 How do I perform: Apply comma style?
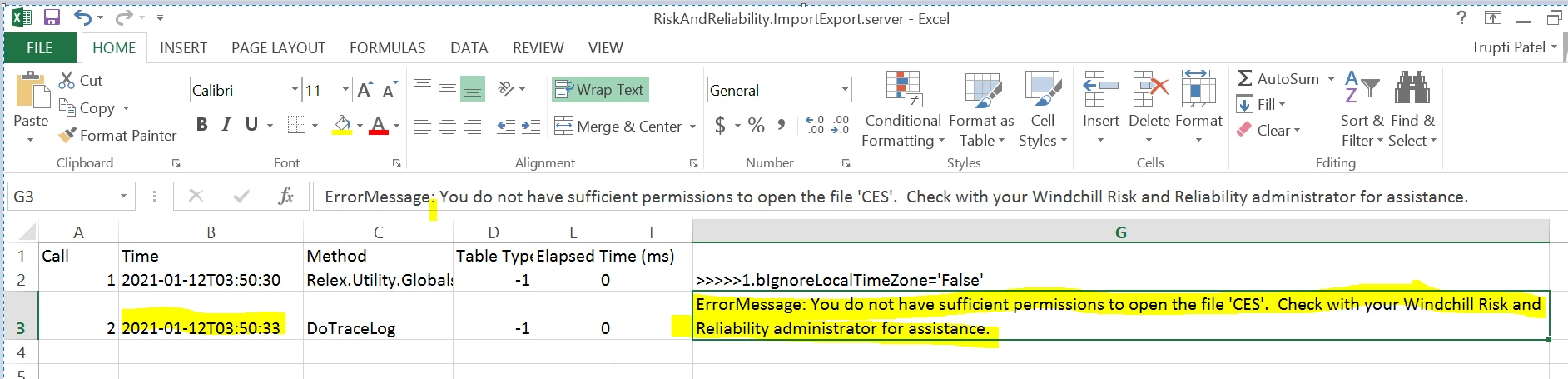pos(781,126)
